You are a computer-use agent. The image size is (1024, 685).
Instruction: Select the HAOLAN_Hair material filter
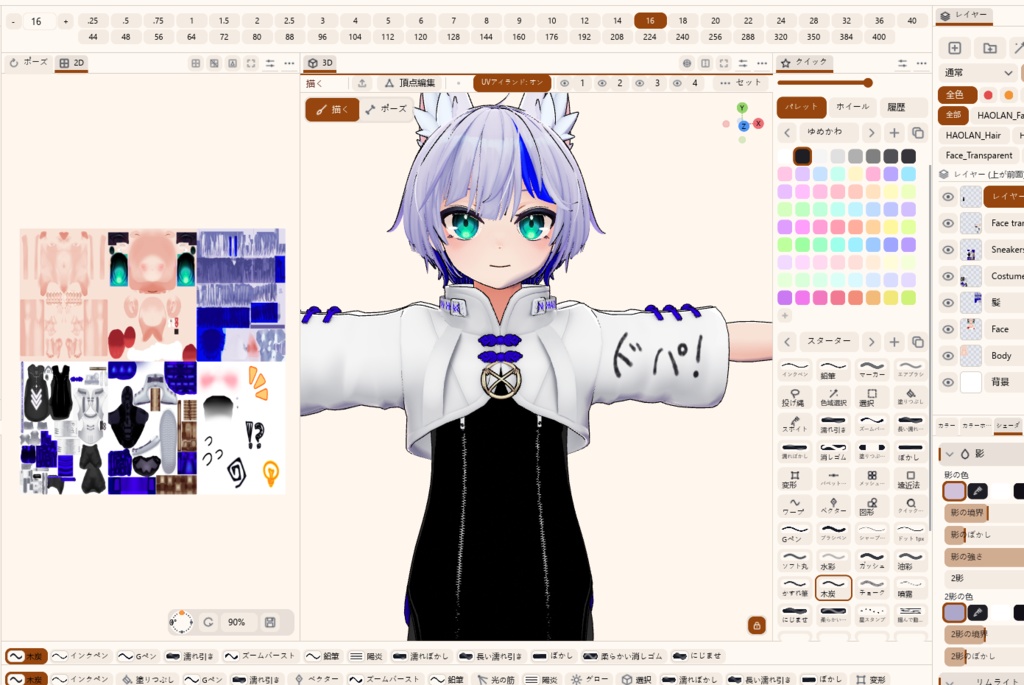[x=973, y=135]
